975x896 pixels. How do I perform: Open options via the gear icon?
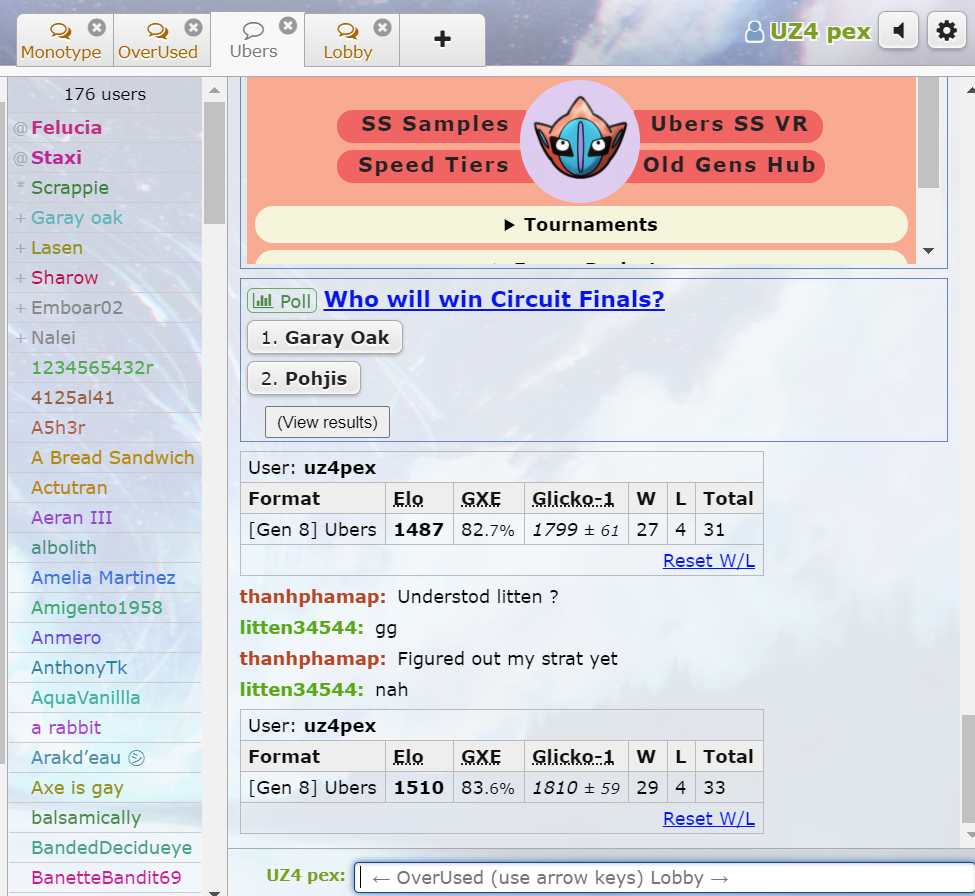[x=946, y=32]
